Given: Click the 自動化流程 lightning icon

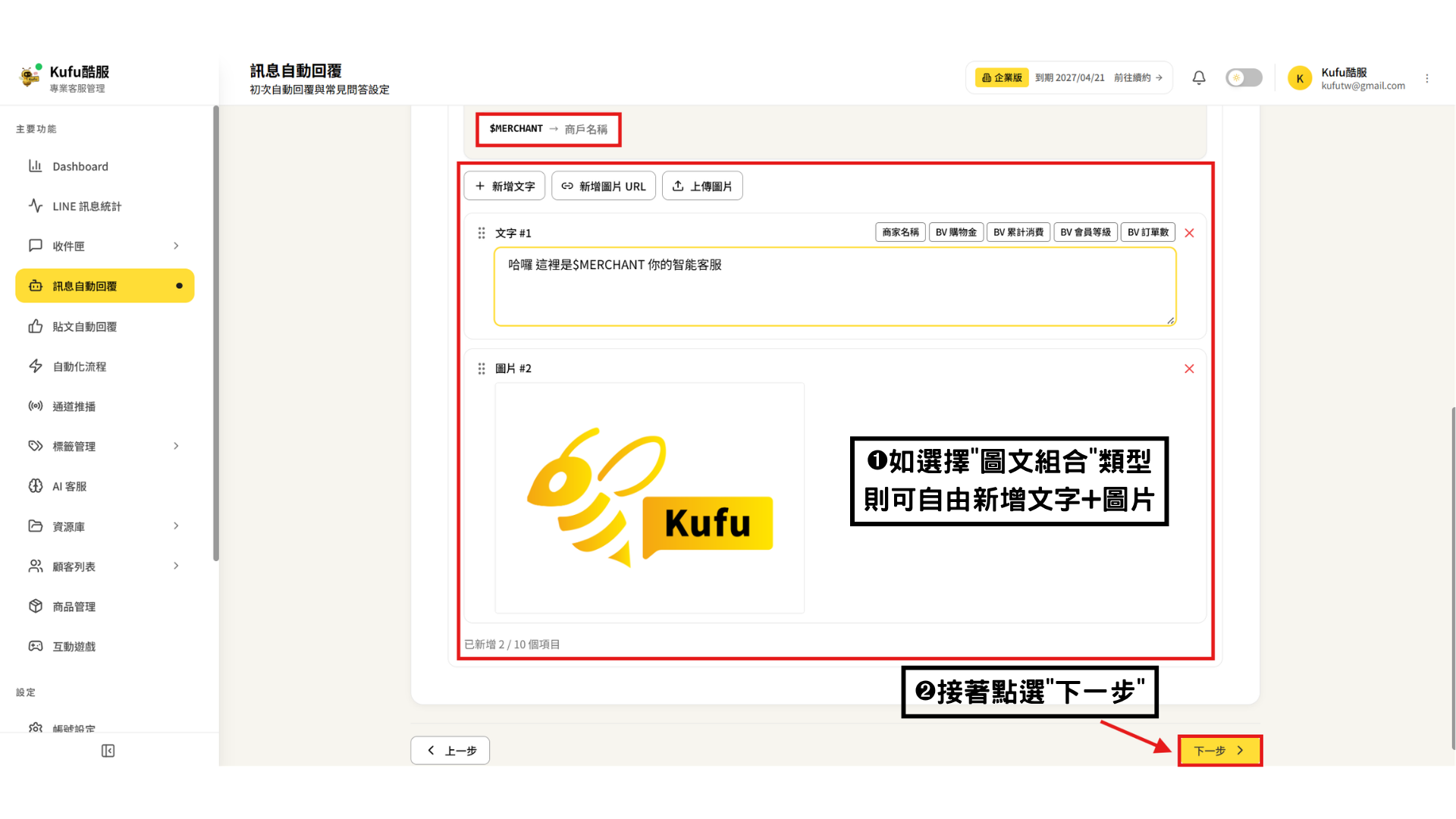Looking at the screenshot, I should click(36, 366).
